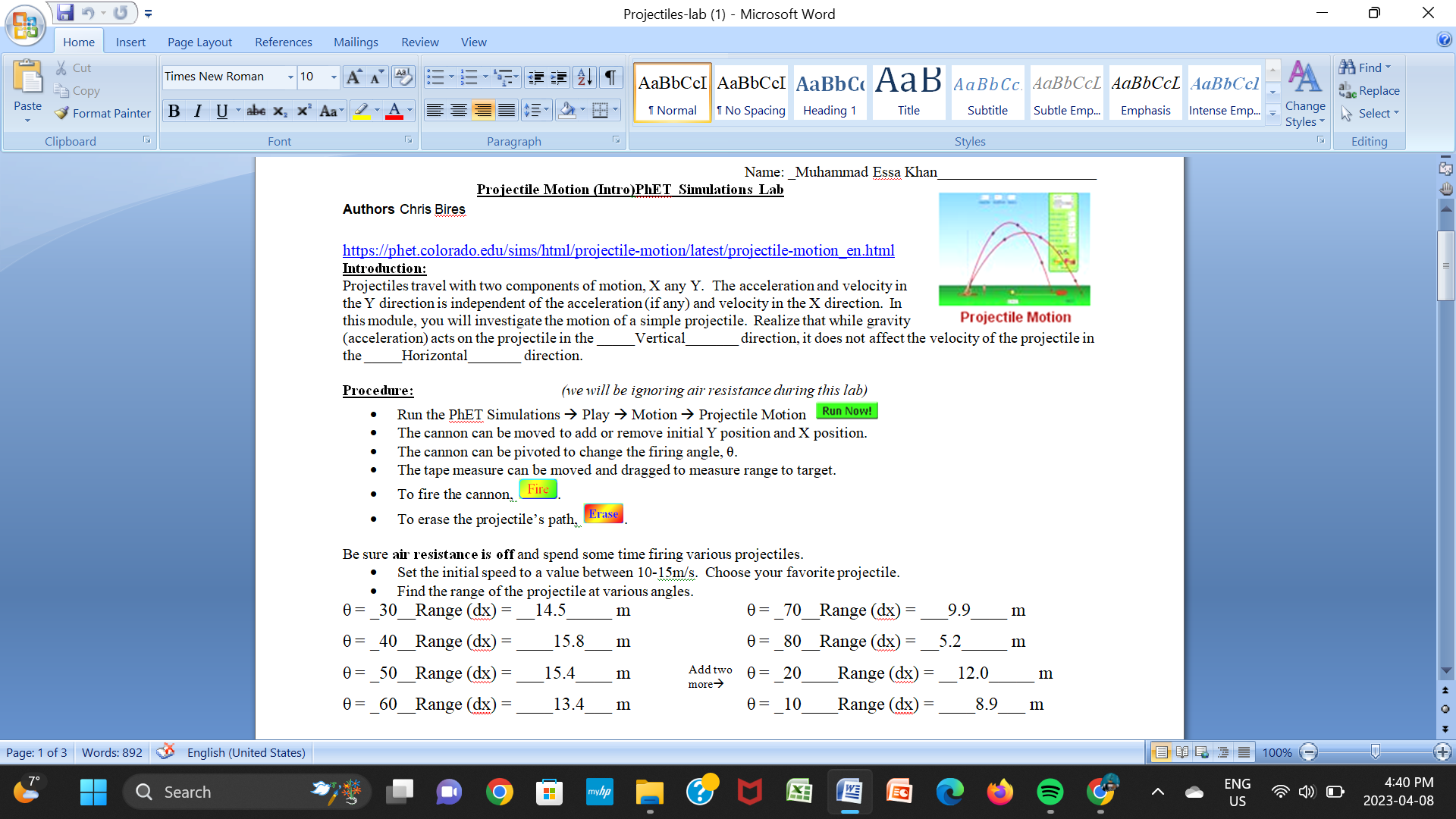Switch to the Mailings ribbon tab
Screen dimensions: 1456x819
point(356,42)
